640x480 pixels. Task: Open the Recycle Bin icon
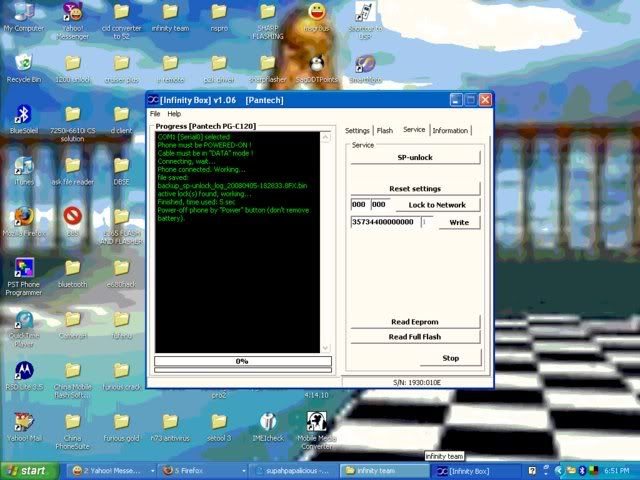pos(24,68)
